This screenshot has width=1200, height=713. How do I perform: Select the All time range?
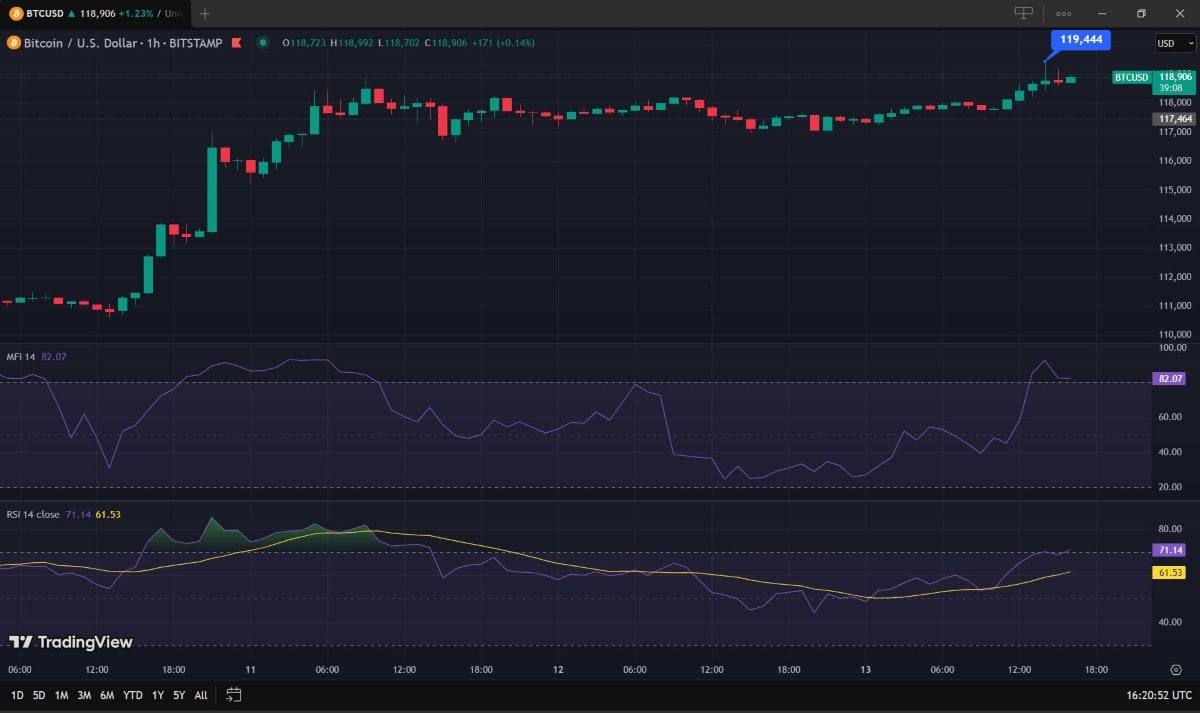[x=201, y=695]
